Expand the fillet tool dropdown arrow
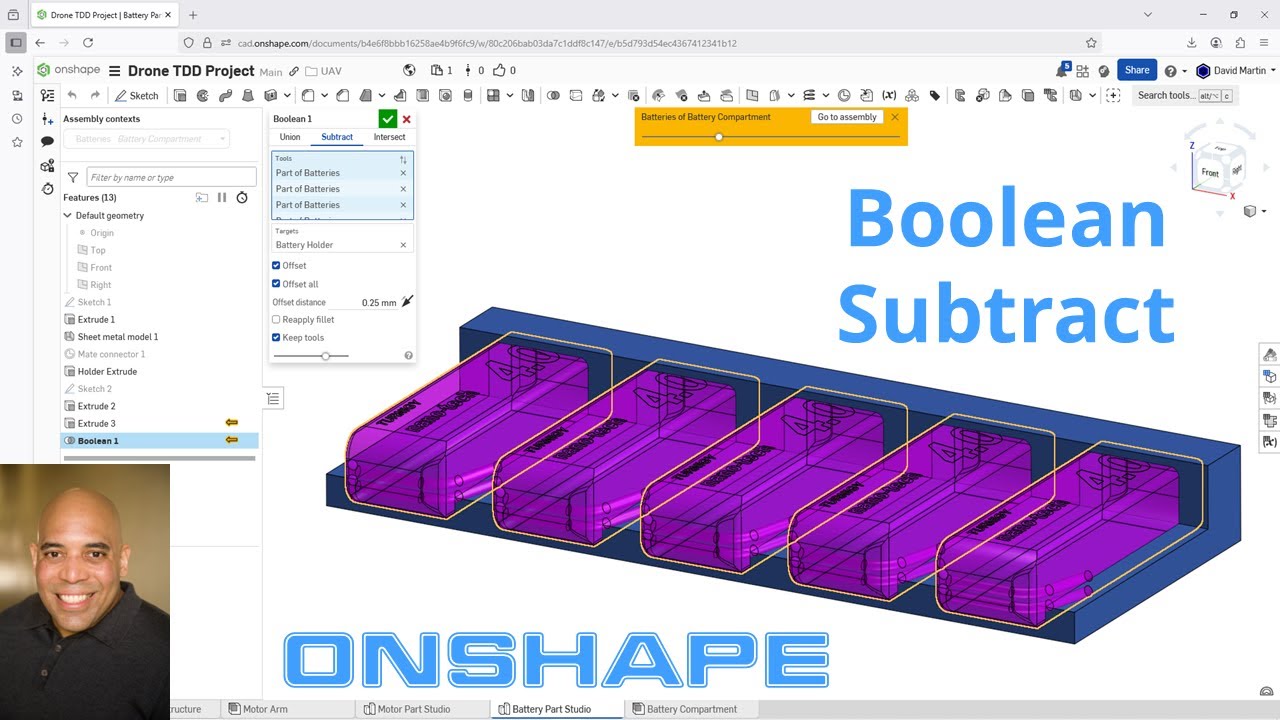1280x720 pixels. point(323,96)
